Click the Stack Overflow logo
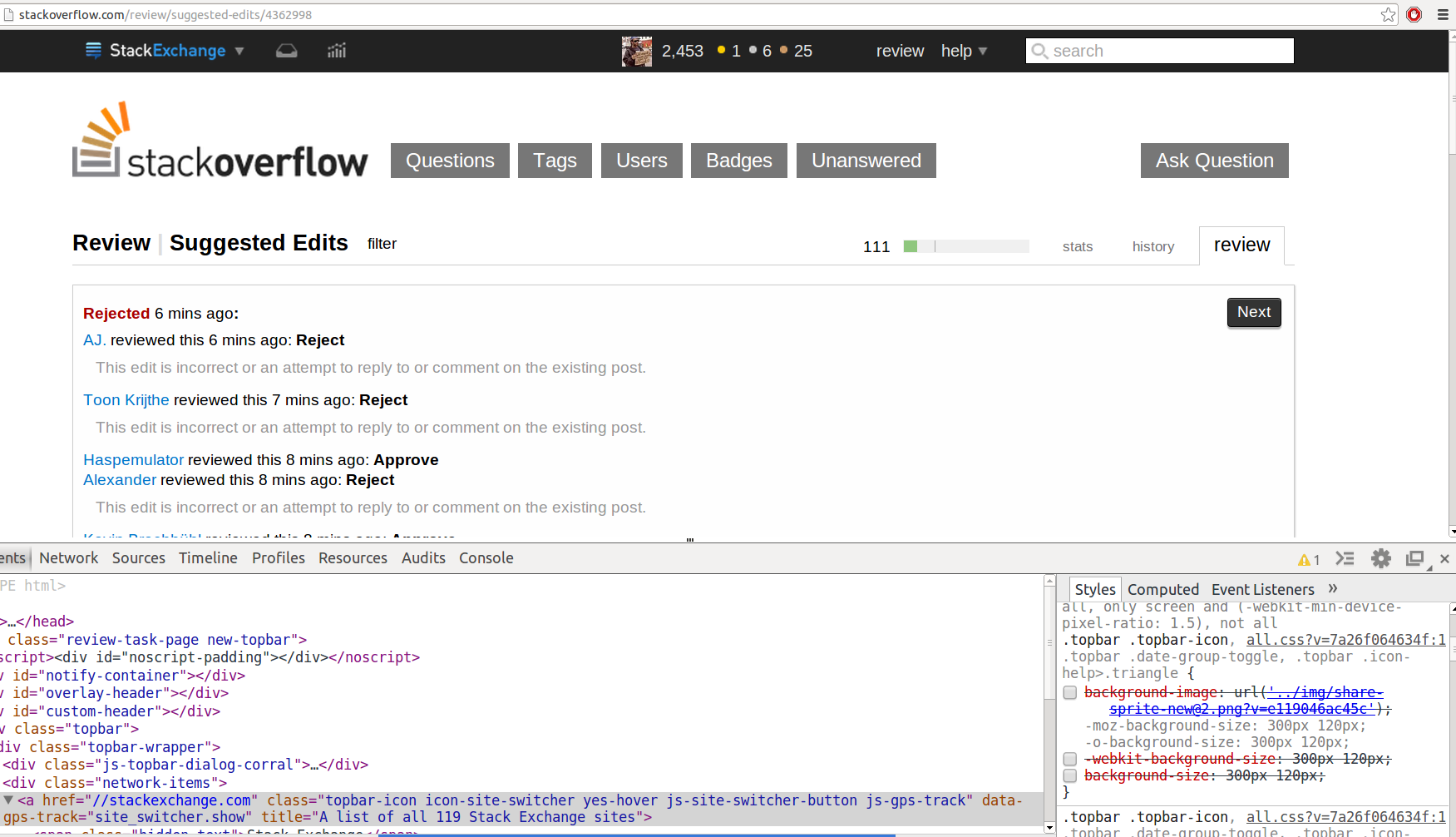 (220, 140)
